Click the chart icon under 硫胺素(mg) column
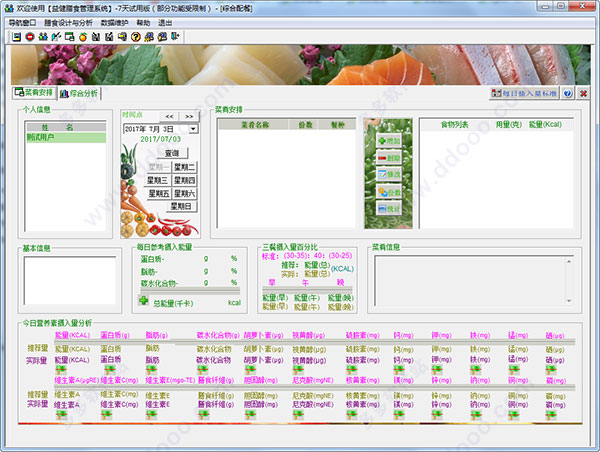This screenshot has height=452, width=600. tap(351, 370)
